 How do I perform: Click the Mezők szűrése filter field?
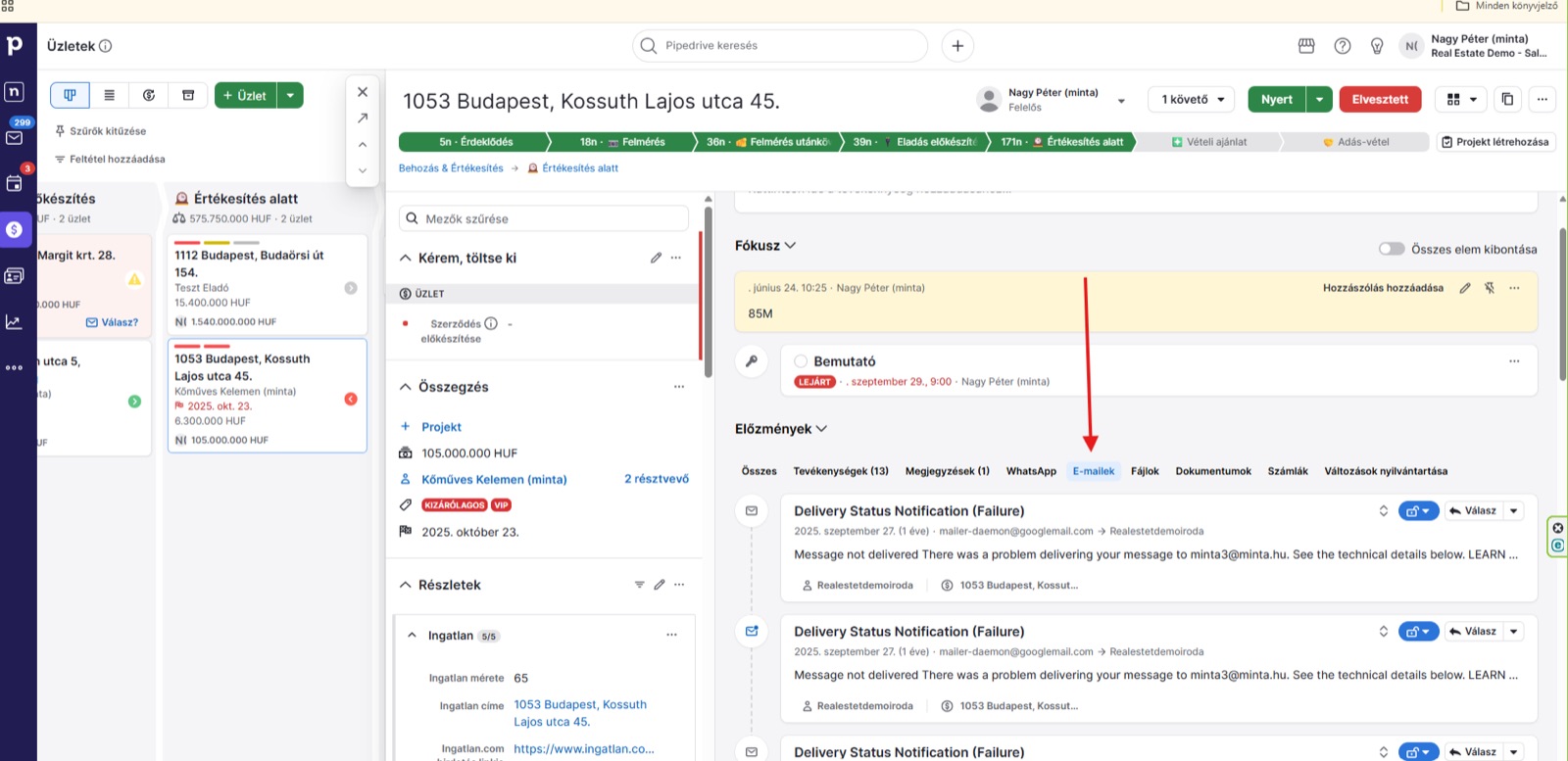(x=544, y=218)
